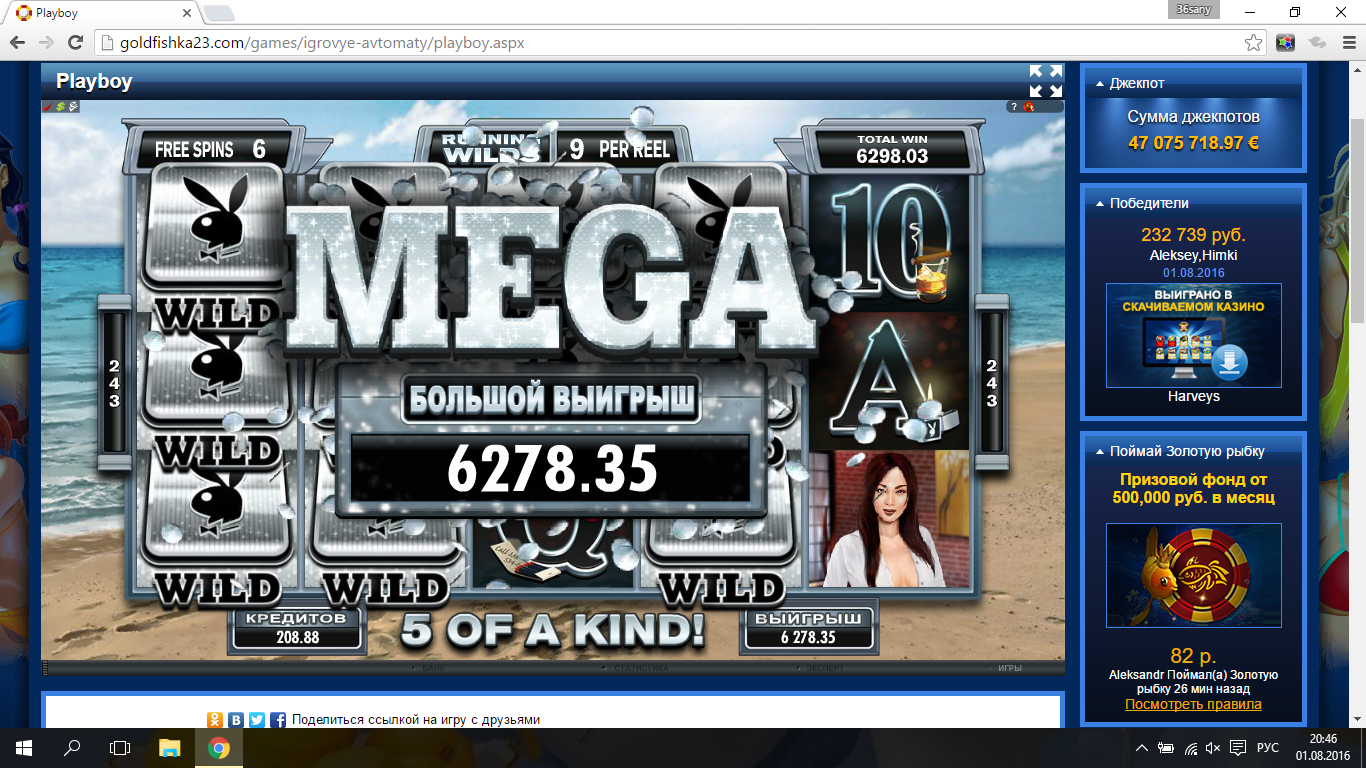Screen dimensions: 1366x768
Task: Open Task View on the taskbar
Action: (x=120, y=748)
